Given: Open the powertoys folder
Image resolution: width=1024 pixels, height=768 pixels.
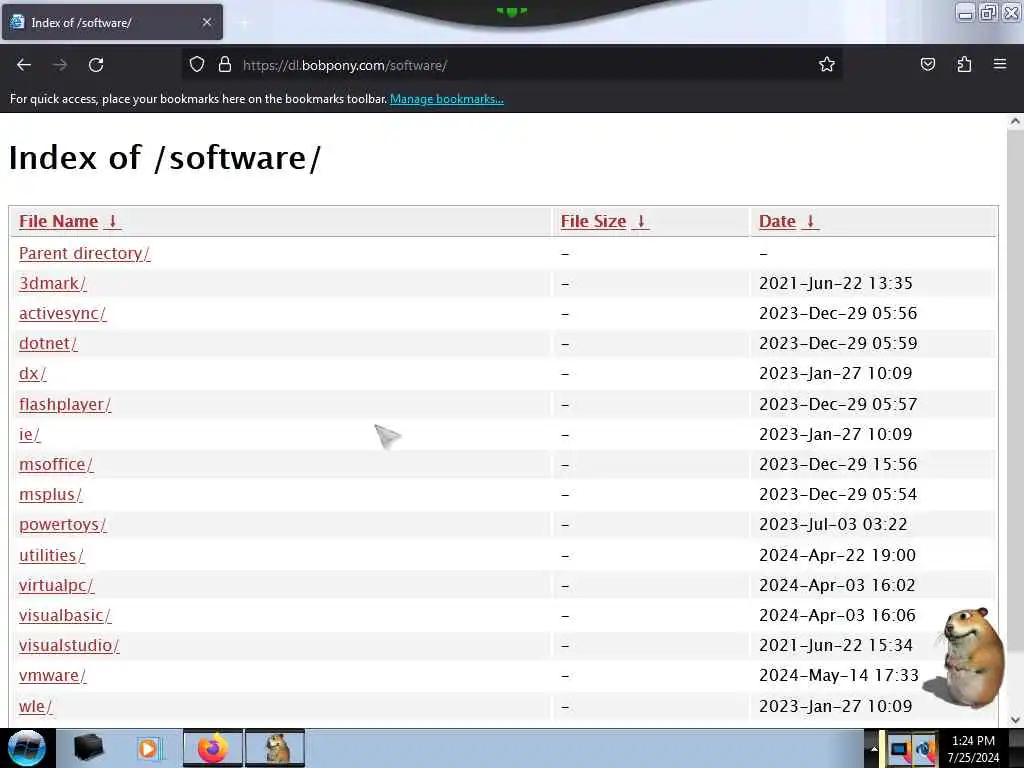Looking at the screenshot, I should (63, 524).
